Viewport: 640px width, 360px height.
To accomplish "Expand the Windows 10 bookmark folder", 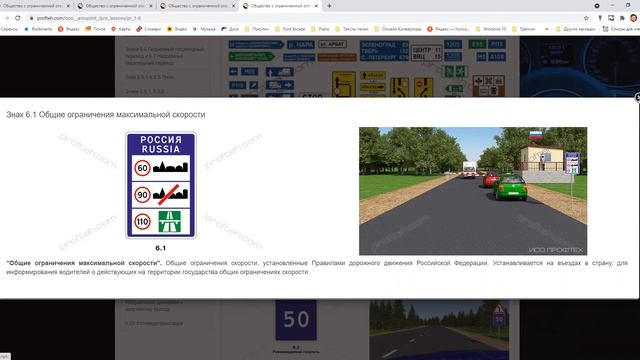I will [x=491, y=29].
